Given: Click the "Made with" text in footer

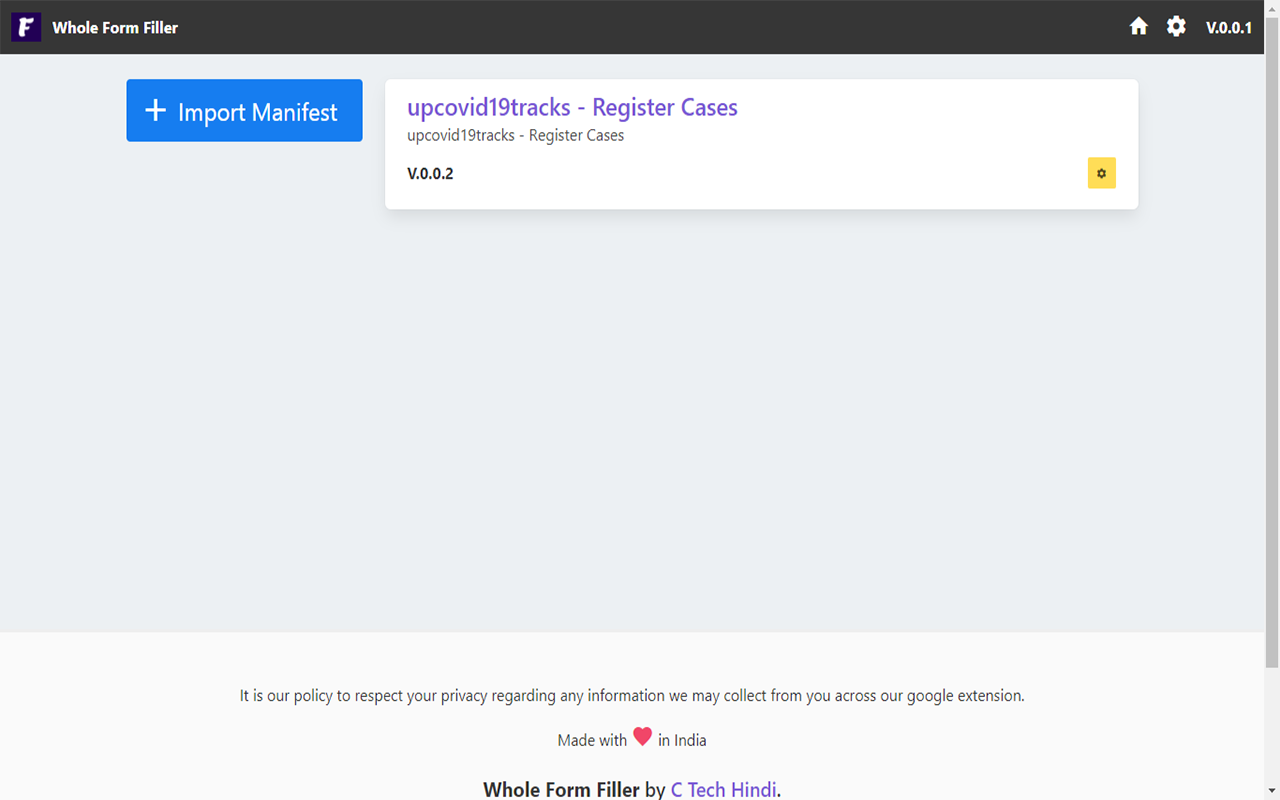Looking at the screenshot, I should pos(592,740).
